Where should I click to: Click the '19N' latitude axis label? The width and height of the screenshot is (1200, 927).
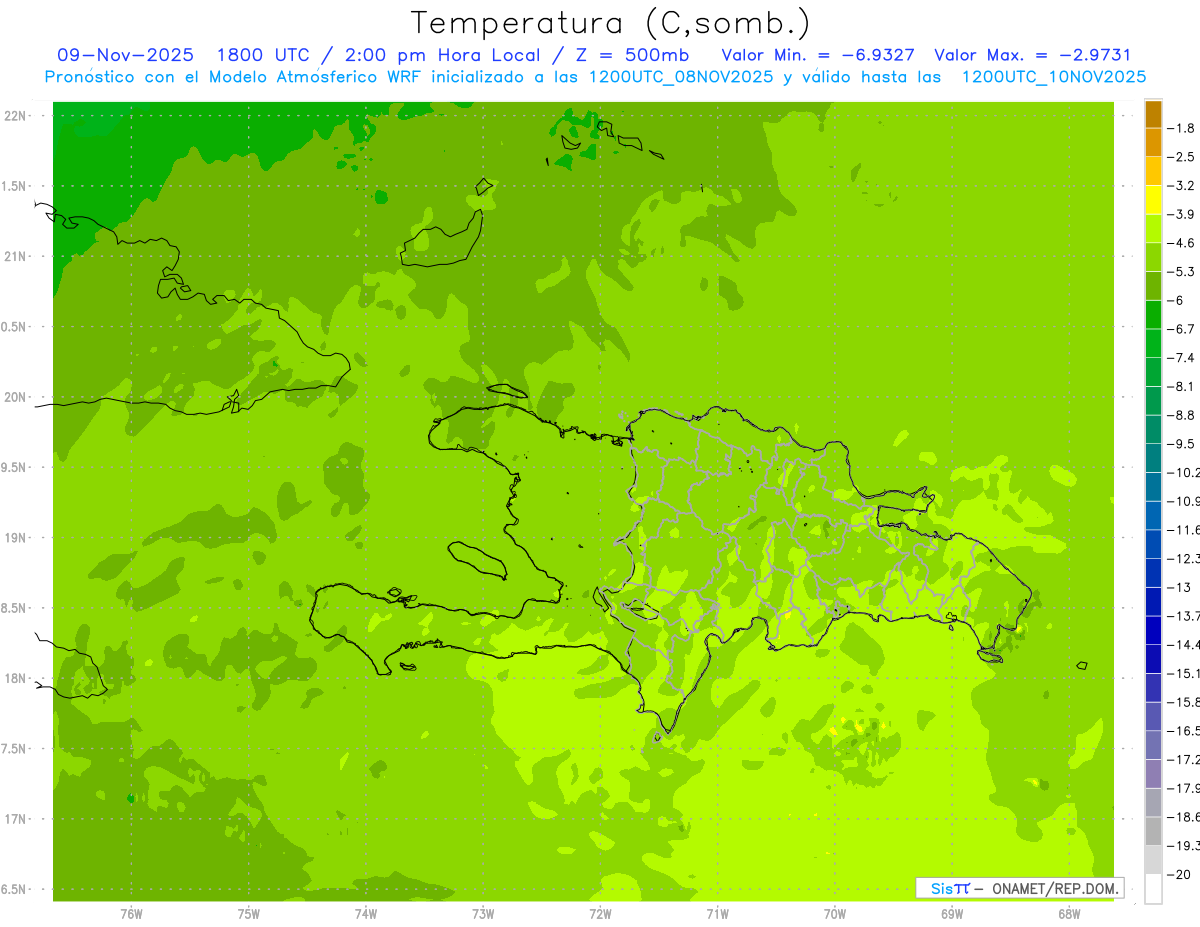coord(16,538)
